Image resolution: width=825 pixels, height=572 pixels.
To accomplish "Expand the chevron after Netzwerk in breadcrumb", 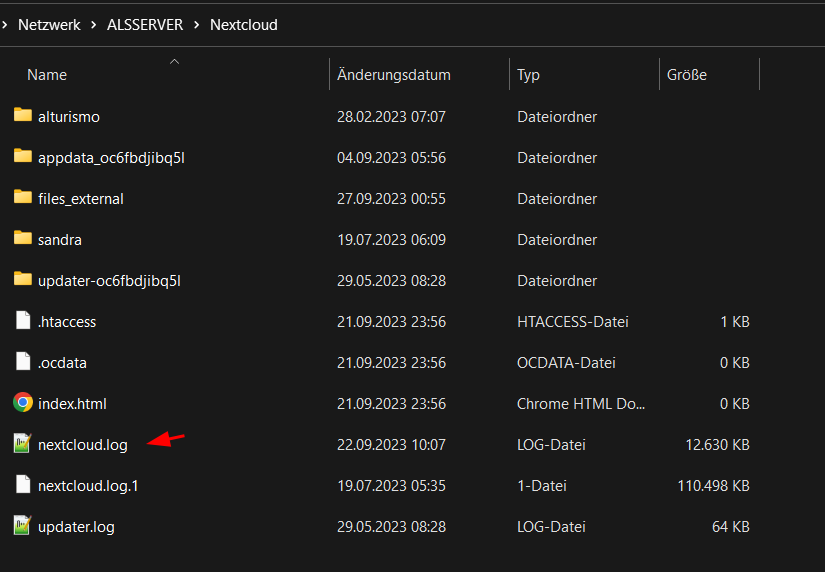I will tap(94, 25).
